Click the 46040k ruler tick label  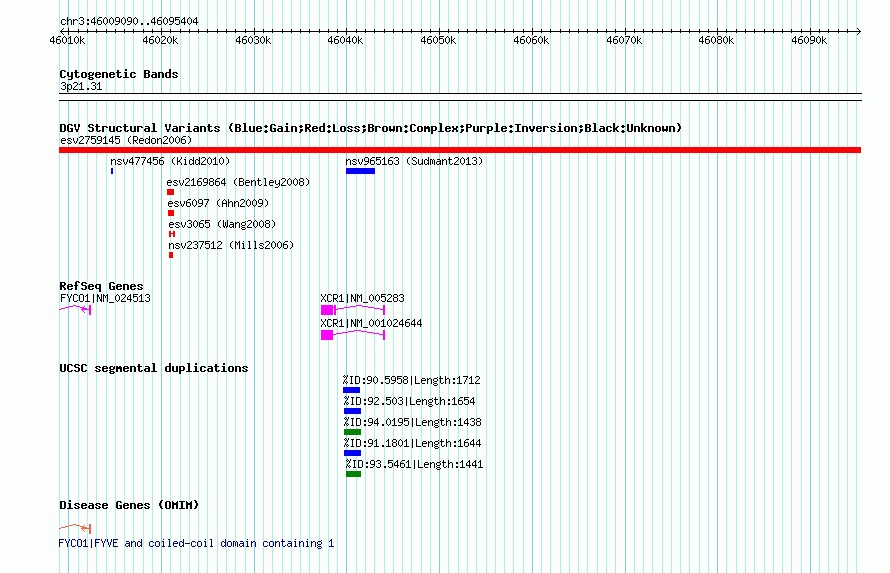[x=346, y=40]
